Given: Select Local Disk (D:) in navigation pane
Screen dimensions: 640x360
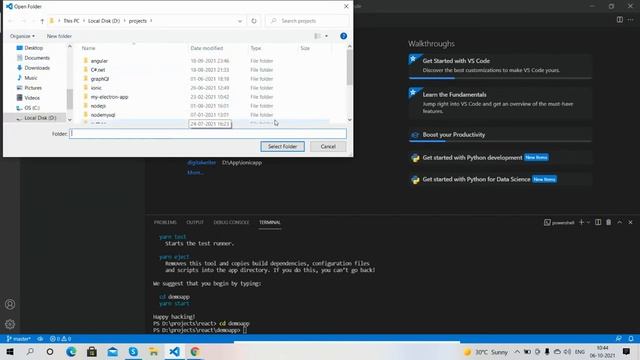Looking at the screenshot, I should click(40, 118).
